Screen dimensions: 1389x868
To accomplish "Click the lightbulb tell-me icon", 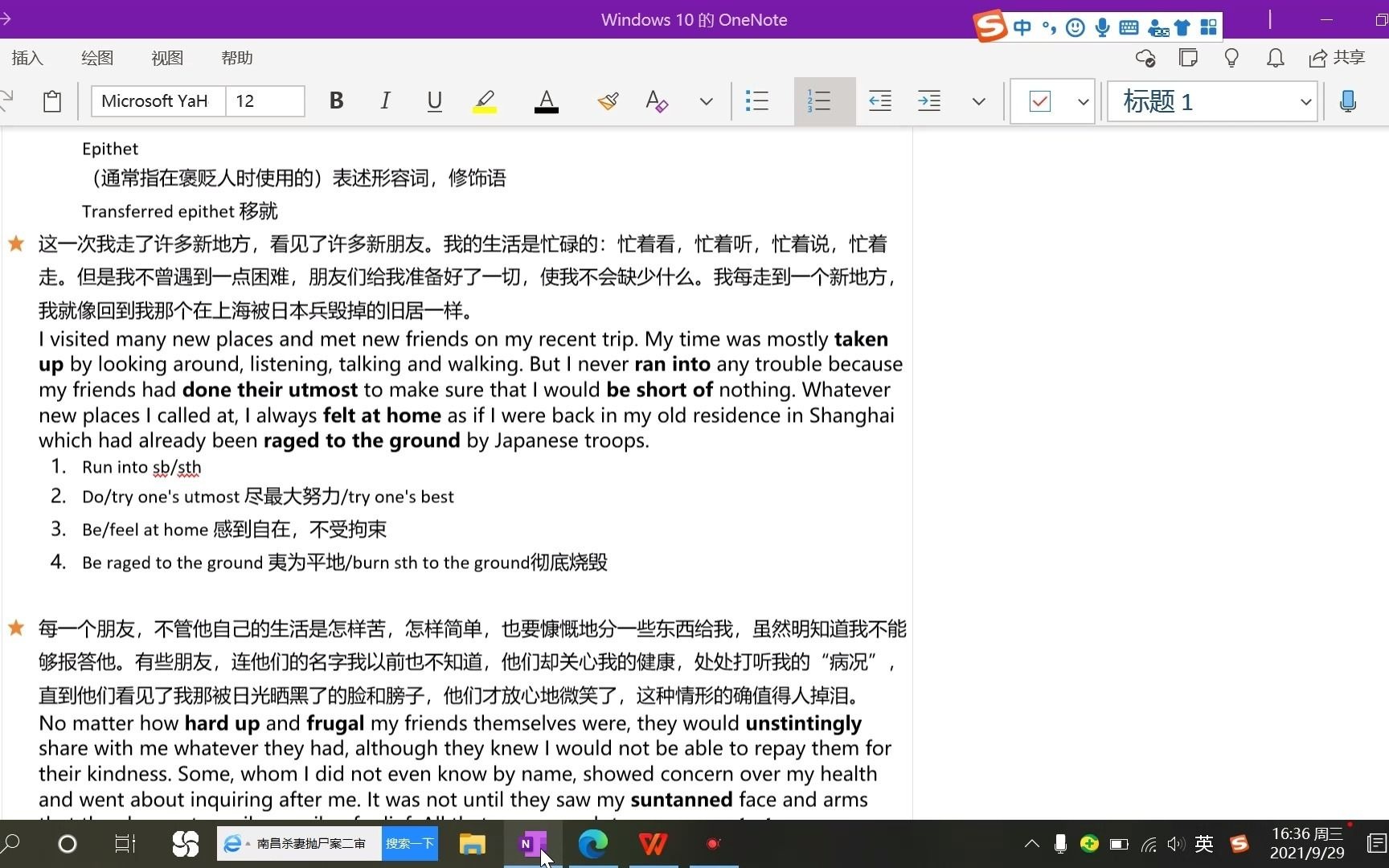I will click(x=1231, y=58).
